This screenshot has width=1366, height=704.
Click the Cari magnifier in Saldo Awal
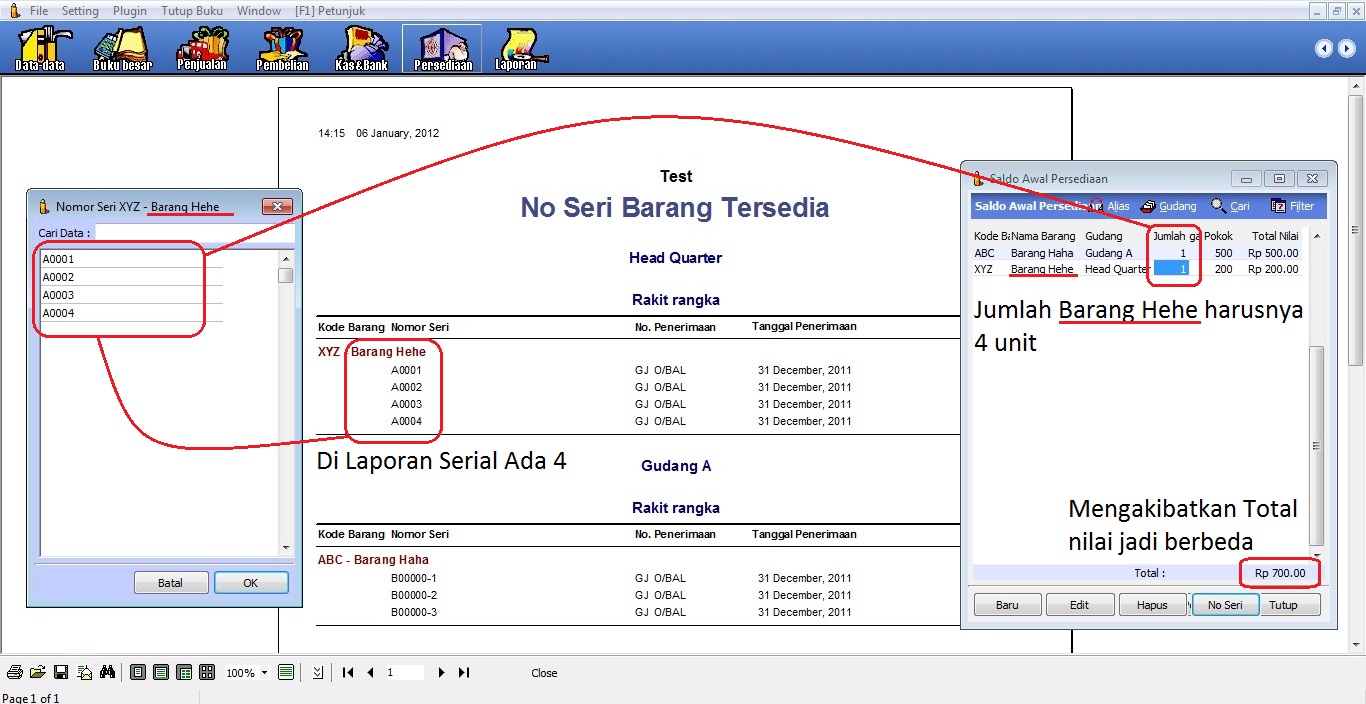[x=1231, y=206]
